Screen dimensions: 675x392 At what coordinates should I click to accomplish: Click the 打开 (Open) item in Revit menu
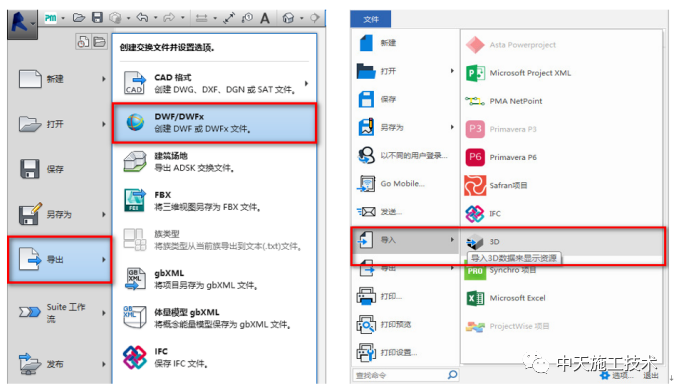60,124
